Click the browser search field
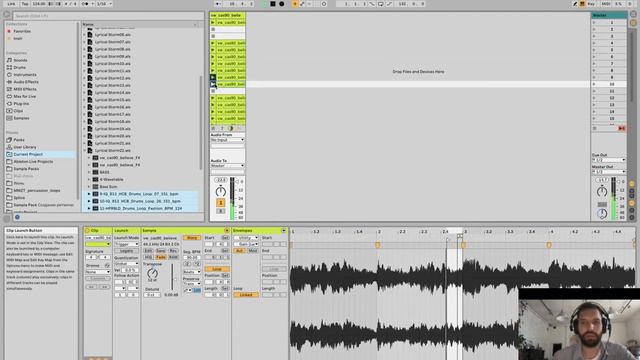Image resolution: width=640 pixels, height=360 pixels. pos(108,16)
